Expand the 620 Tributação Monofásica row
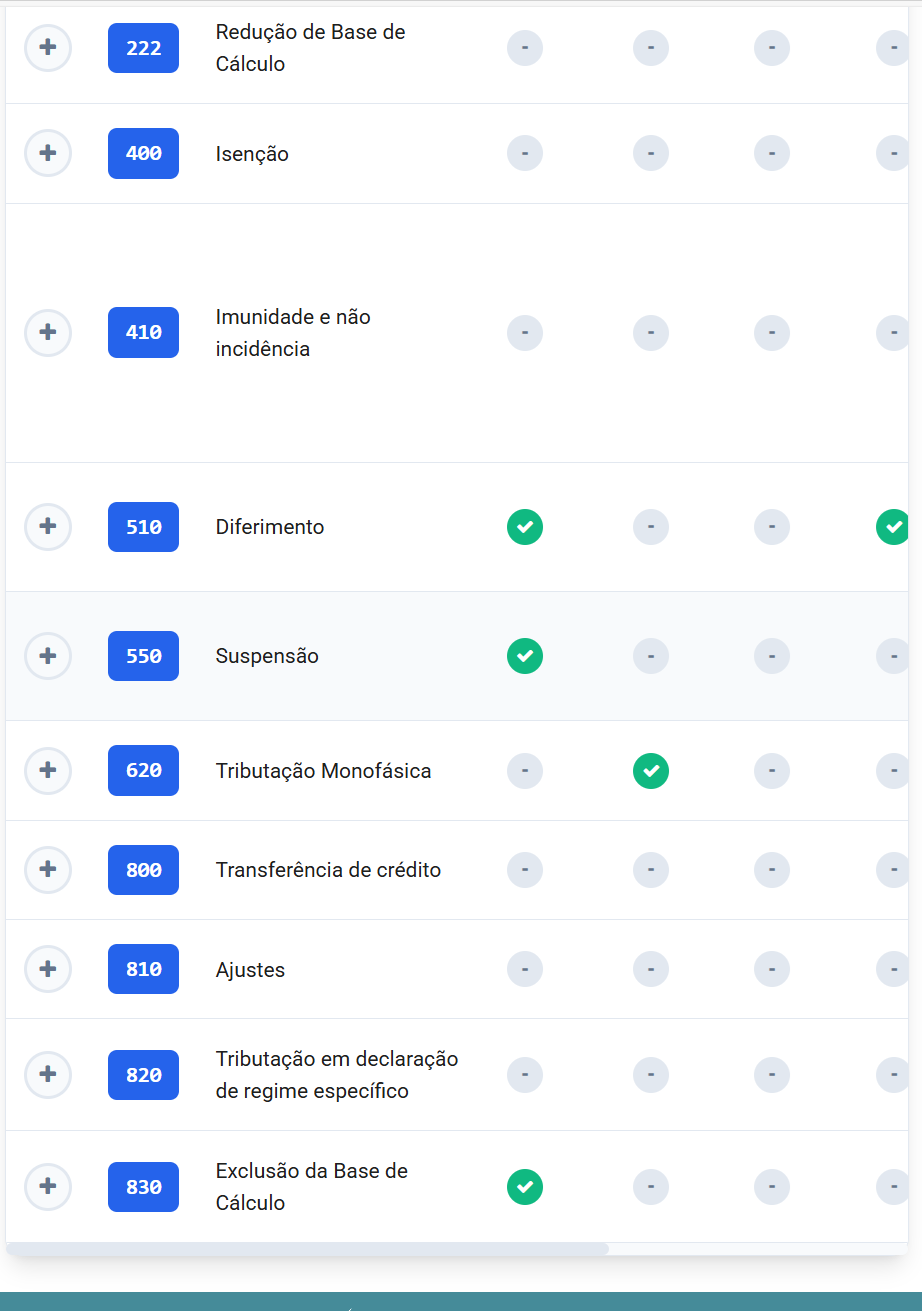 [48, 770]
